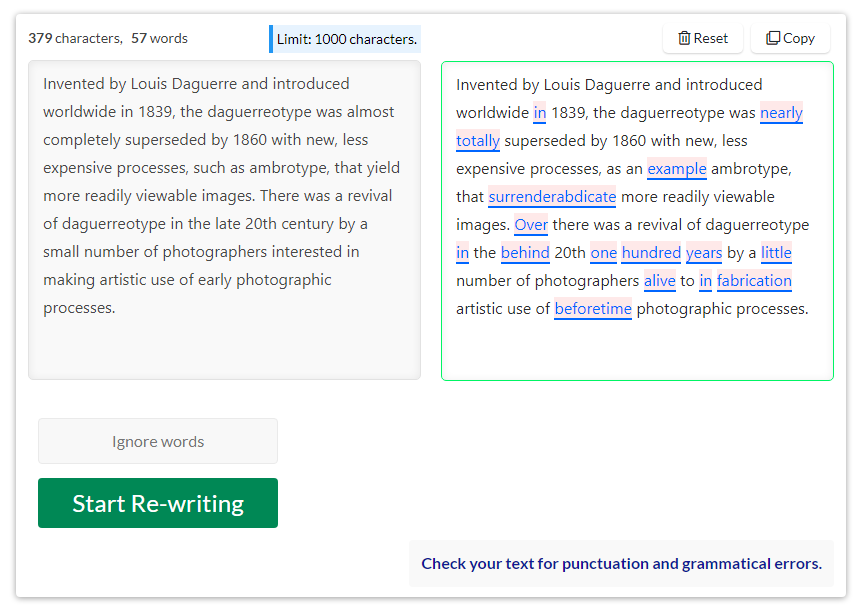The image size is (857, 612).
Task: Click the Reset button with trash icon
Action: (x=702, y=38)
